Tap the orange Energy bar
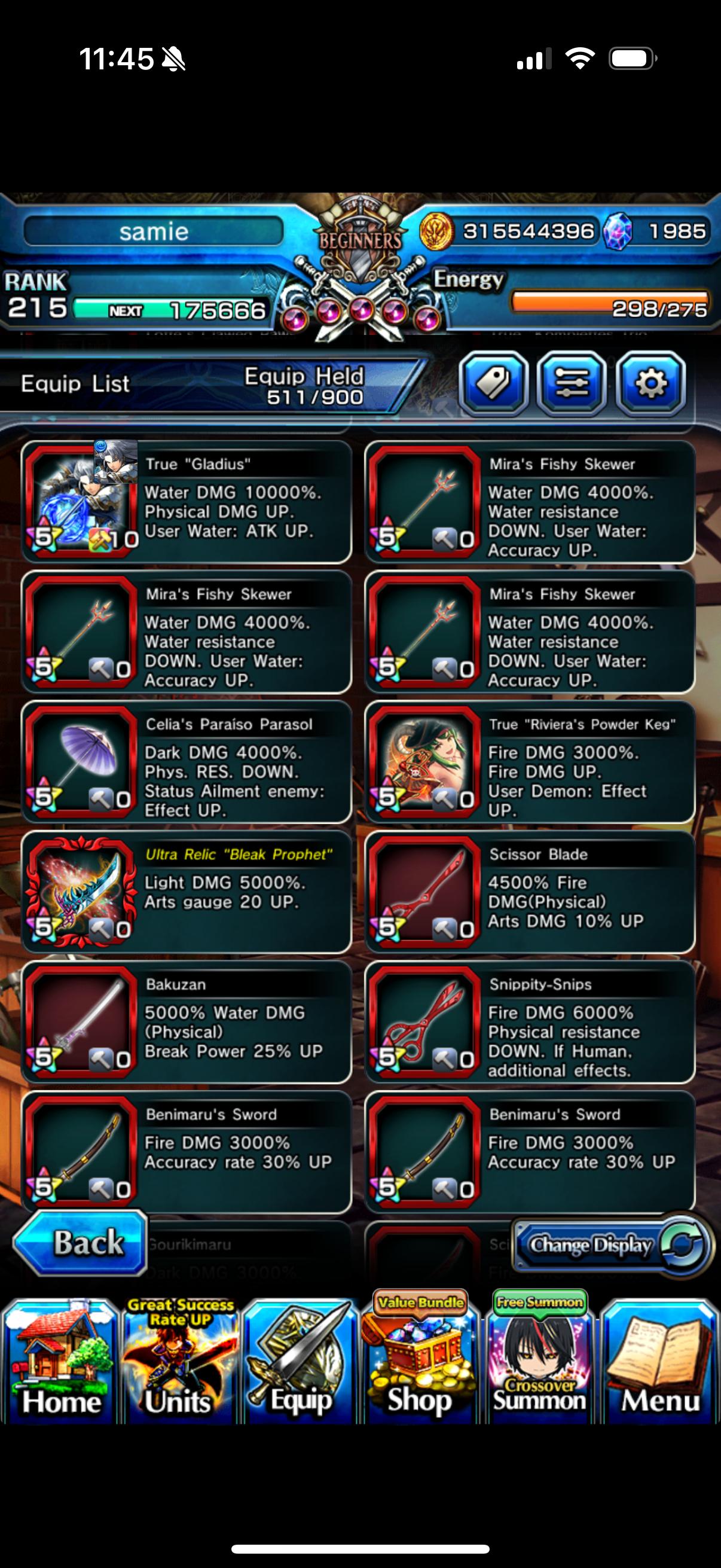This screenshot has width=721, height=1568. coord(610,303)
